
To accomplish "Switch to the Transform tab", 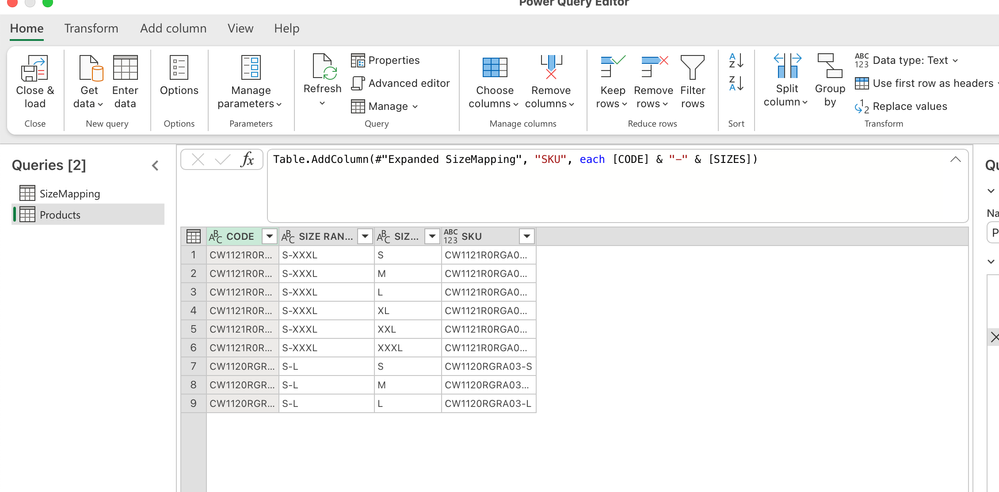I will tap(91, 28).
